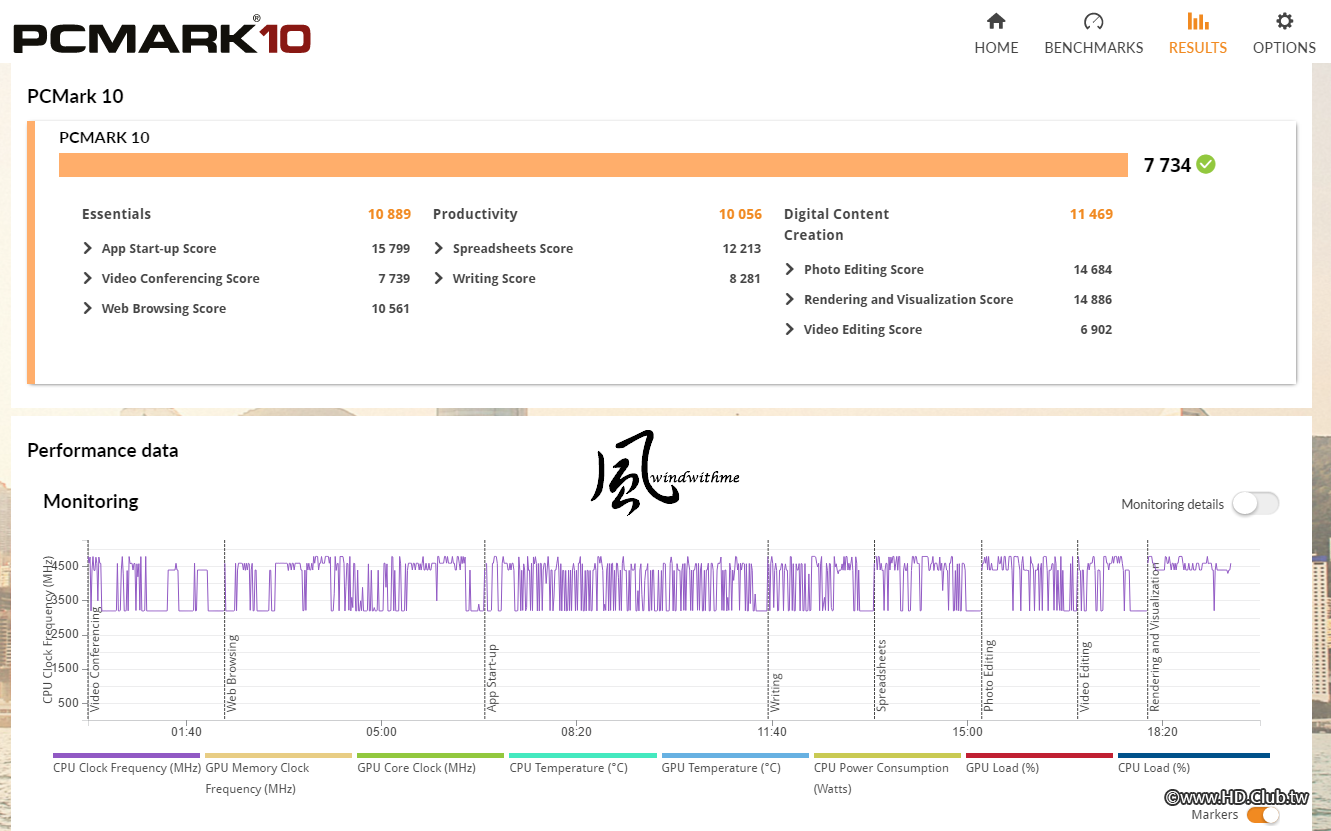Open the HOME tab
The width and height of the screenshot is (1331, 831).
[x=996, y=34]
